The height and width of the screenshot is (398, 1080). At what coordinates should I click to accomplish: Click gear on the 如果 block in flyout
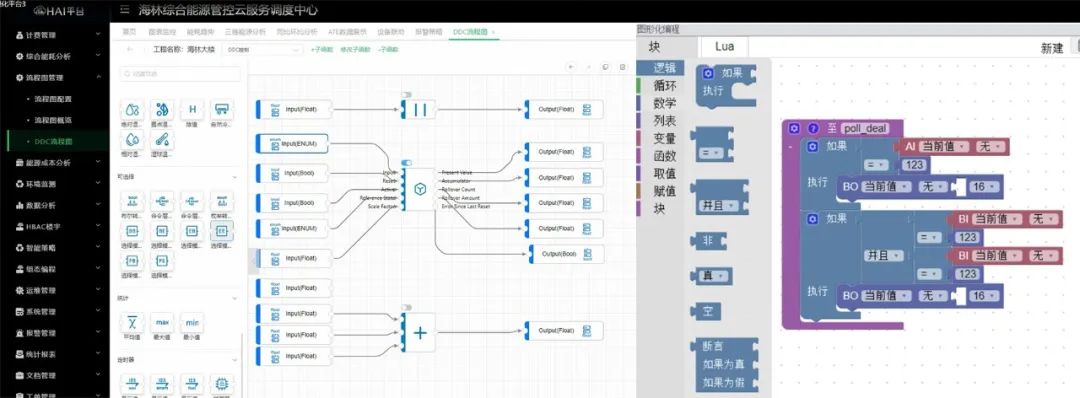(x=708, y=73)
